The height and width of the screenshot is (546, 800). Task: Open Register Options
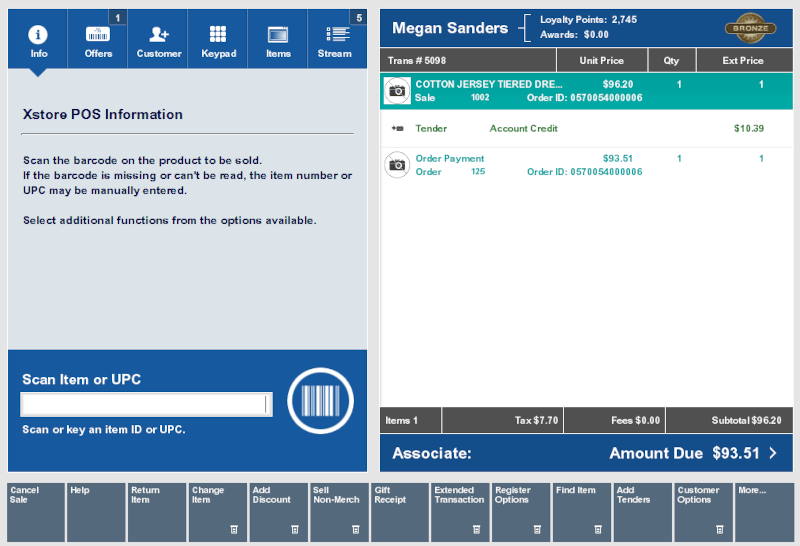(x=521, y=512)
